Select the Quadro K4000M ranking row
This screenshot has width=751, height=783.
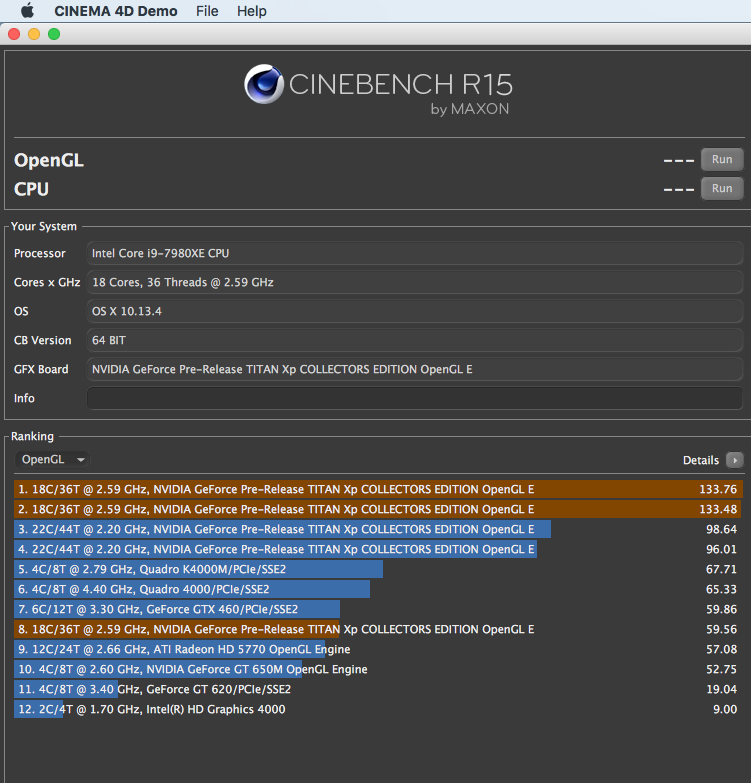coord(378,569)
